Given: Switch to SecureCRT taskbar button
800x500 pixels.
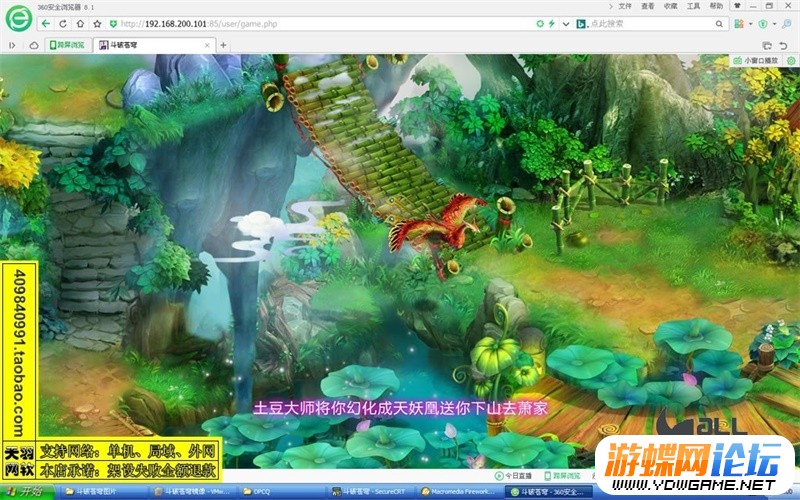Looking at the screenshot, I should click(371, 492).
